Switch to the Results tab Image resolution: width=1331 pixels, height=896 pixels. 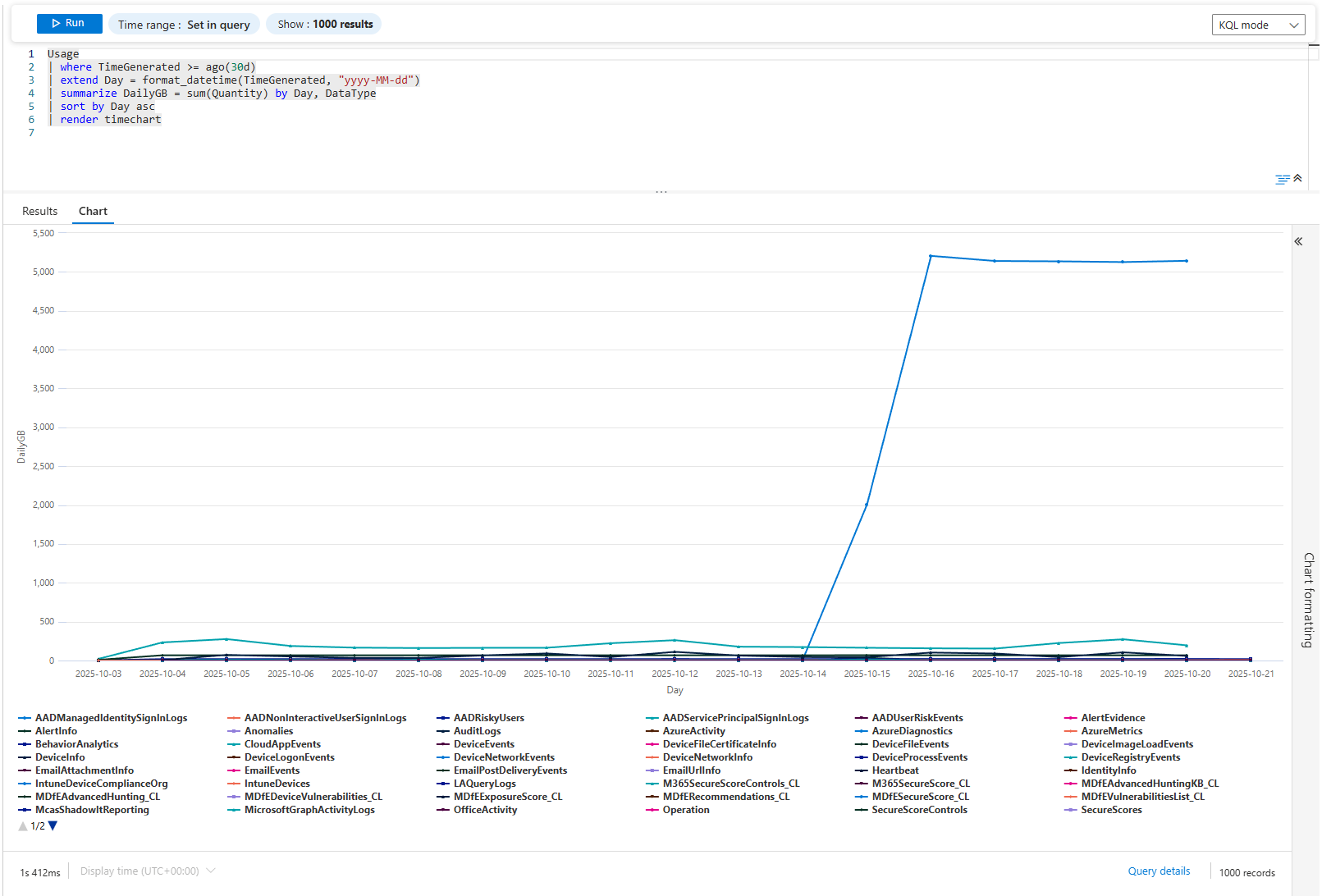[39, 211]
